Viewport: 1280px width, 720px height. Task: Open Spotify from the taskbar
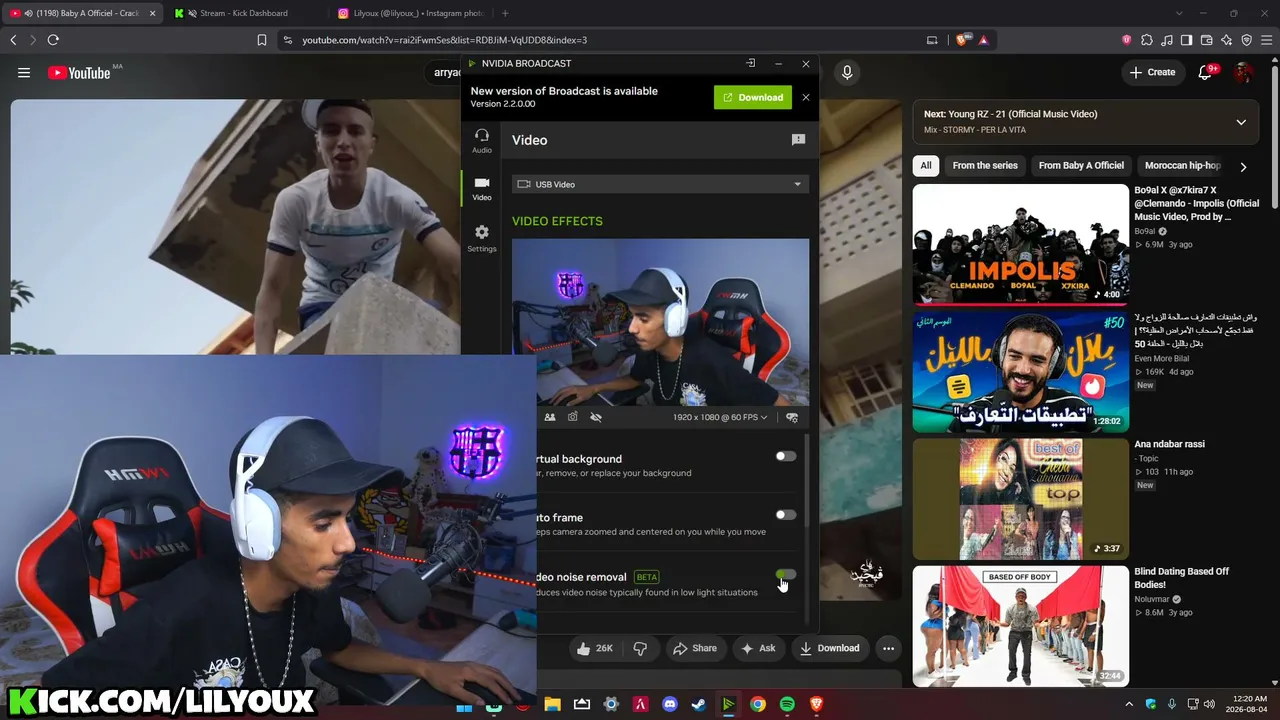coord(787,704)
